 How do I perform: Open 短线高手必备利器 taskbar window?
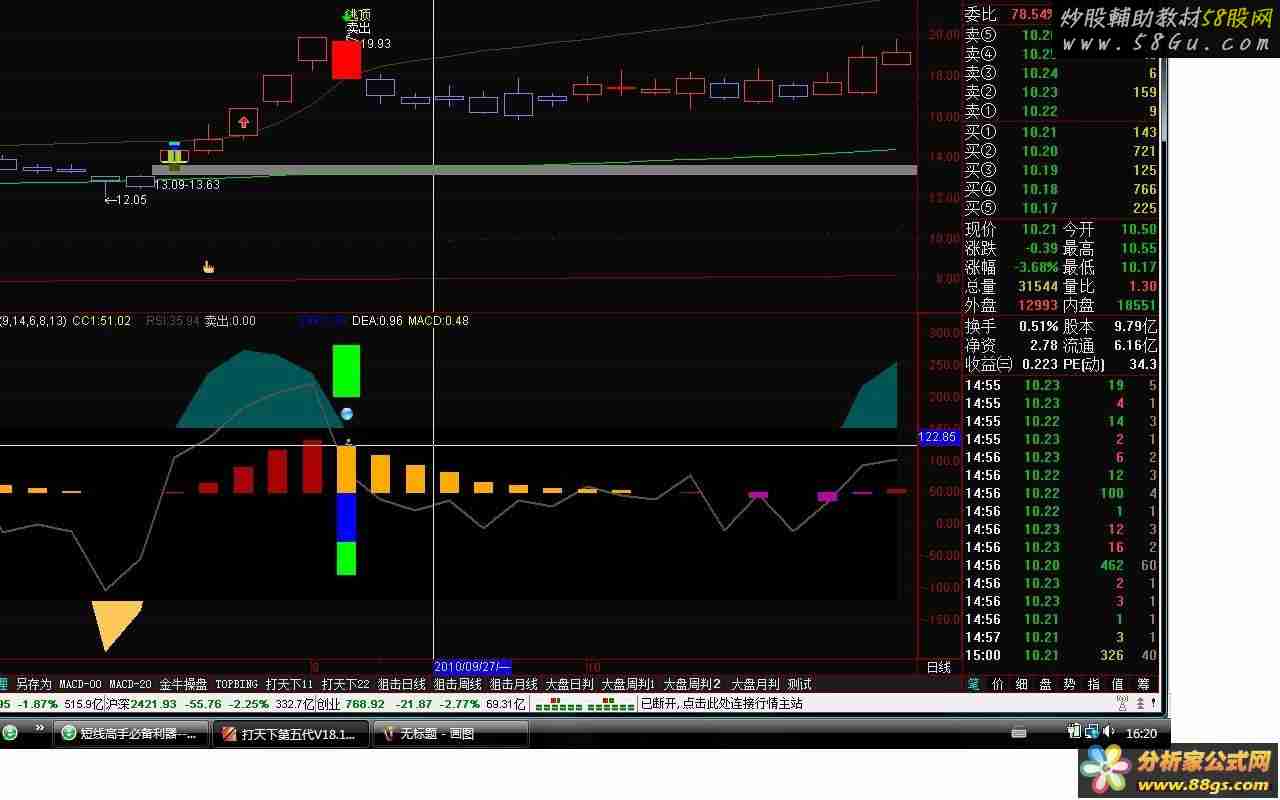[132, 734]
